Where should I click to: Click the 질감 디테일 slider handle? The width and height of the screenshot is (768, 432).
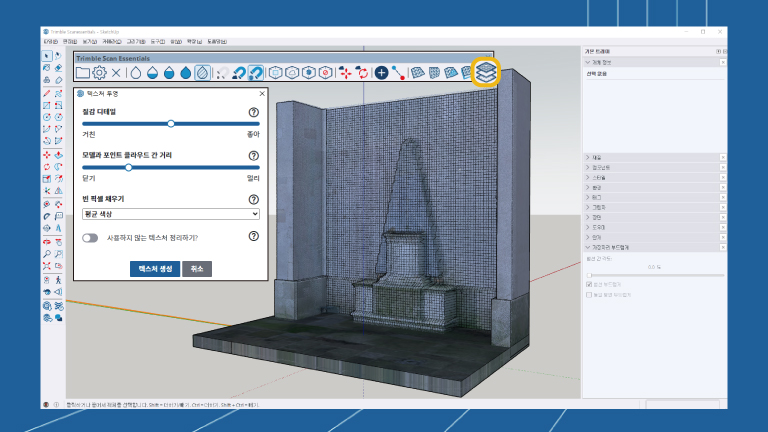click(172, 123)
